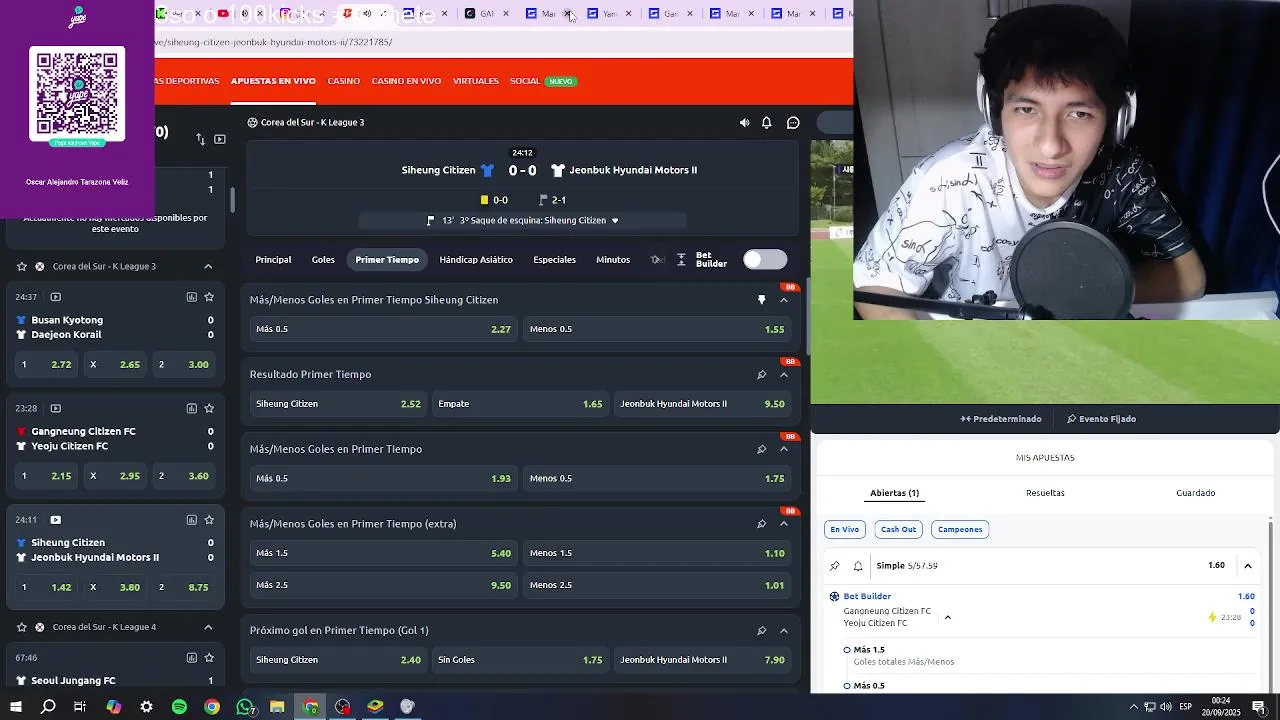This screenshot has width=1280, height=720.
Task: Select the Primer Tiempo tab
Action: point(387,260)
